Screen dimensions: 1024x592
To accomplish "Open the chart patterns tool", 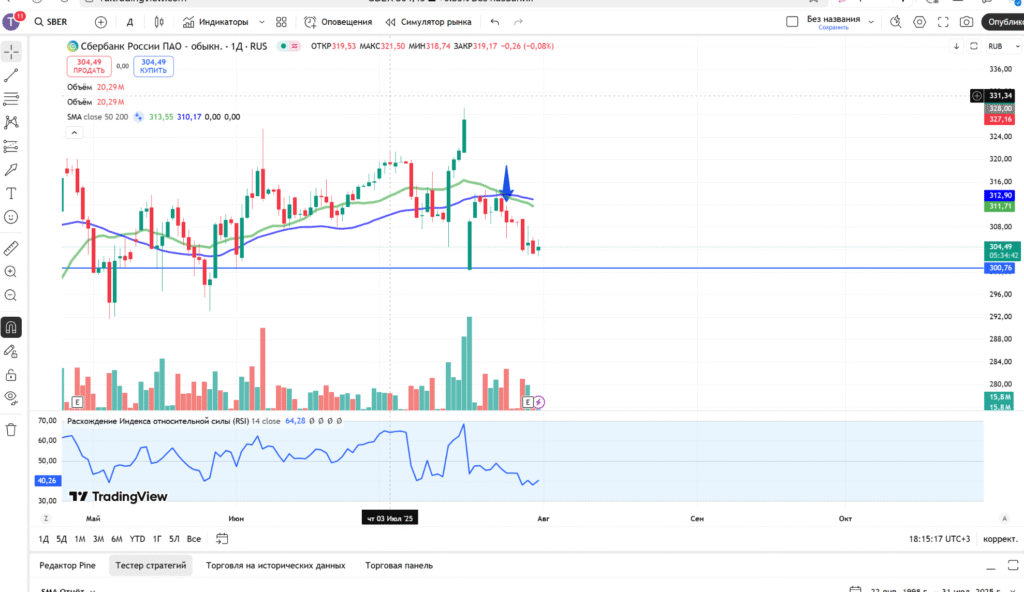I will point(11,122).
